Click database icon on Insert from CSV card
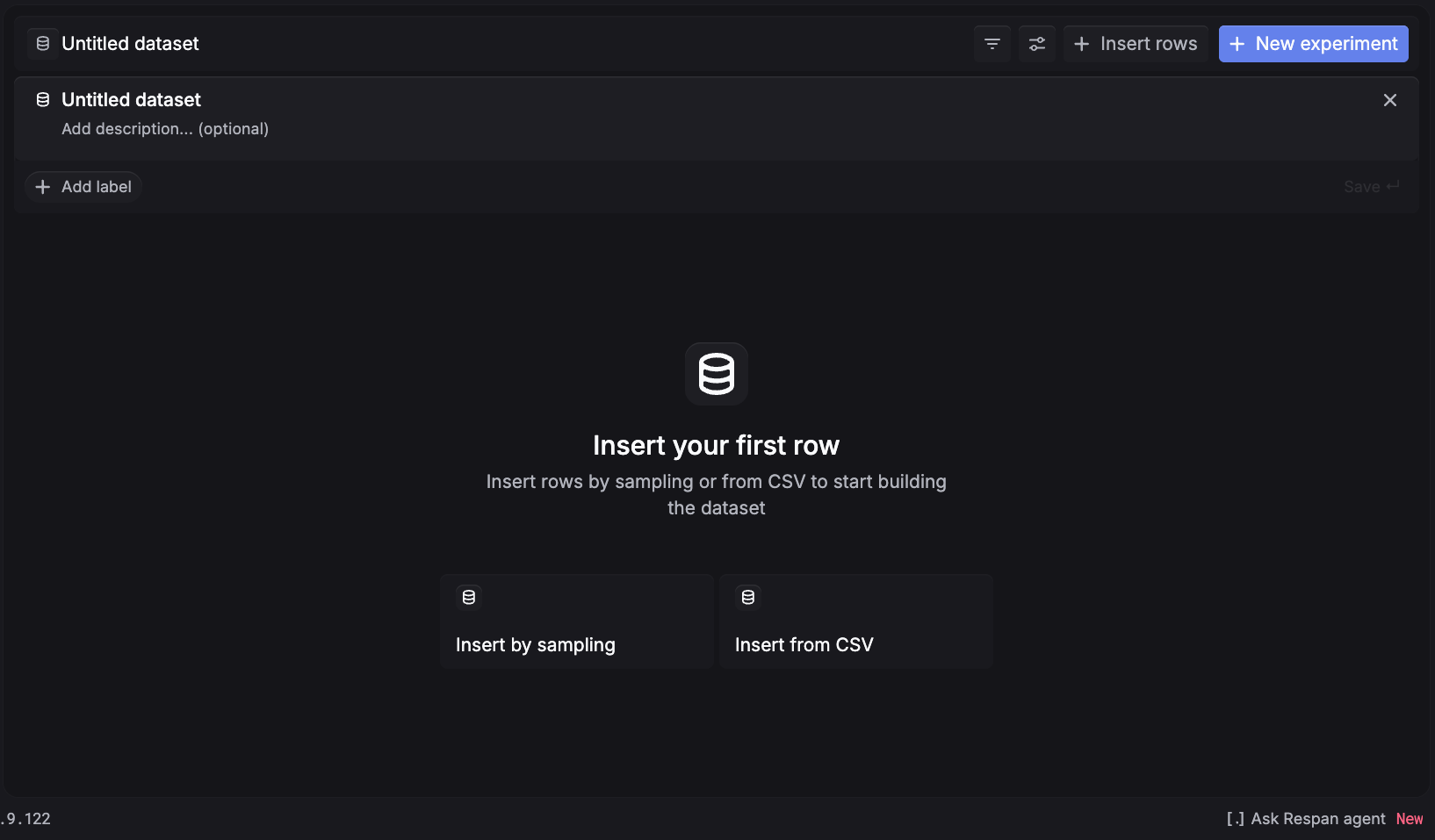This screenshot has height=840, width=1435. click(748, 597)
